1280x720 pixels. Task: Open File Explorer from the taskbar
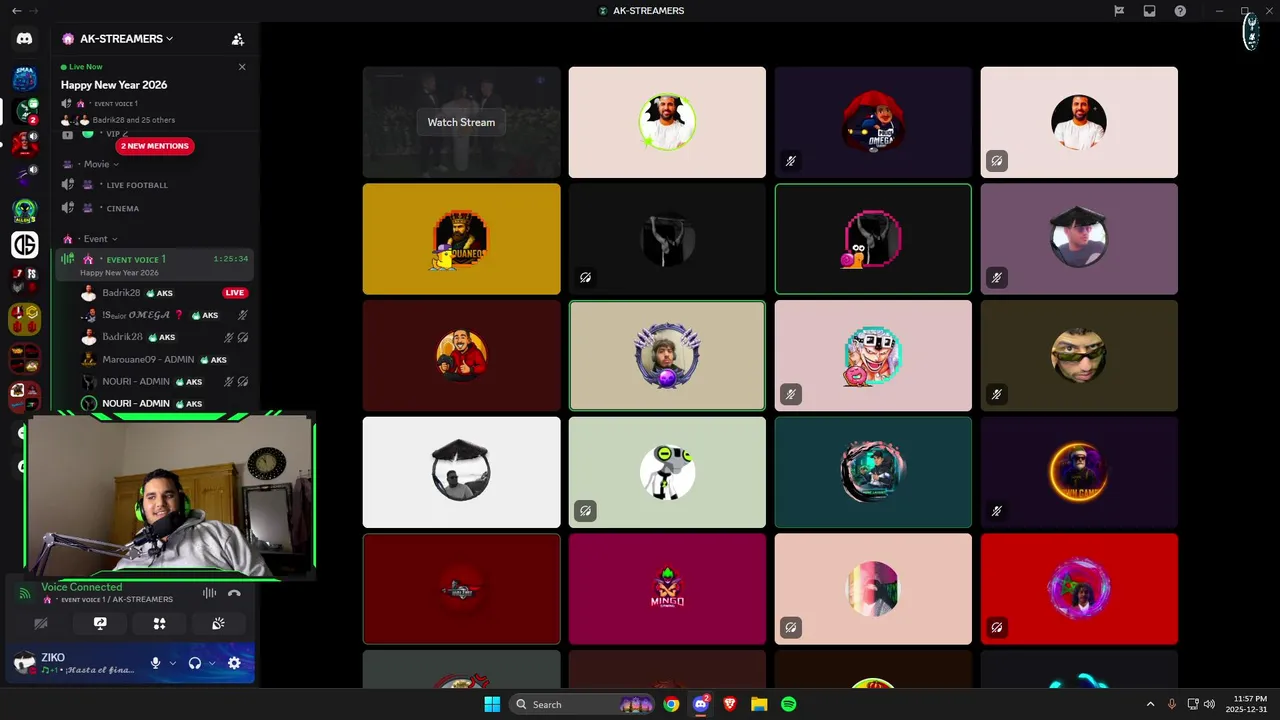759,704
